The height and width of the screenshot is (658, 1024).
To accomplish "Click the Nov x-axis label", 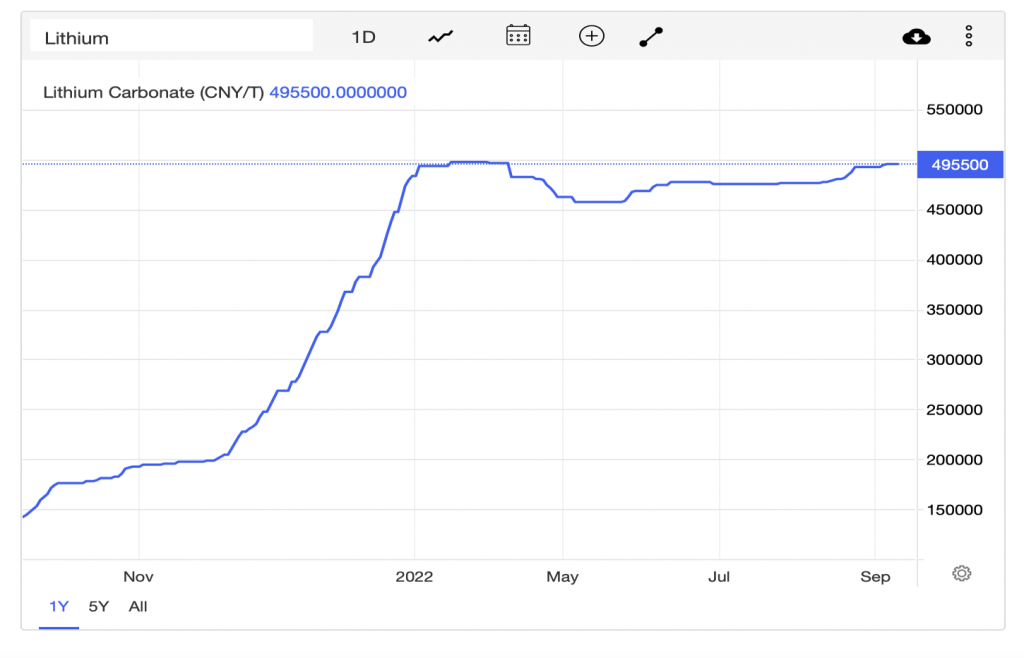I will [x=138, y=577].
